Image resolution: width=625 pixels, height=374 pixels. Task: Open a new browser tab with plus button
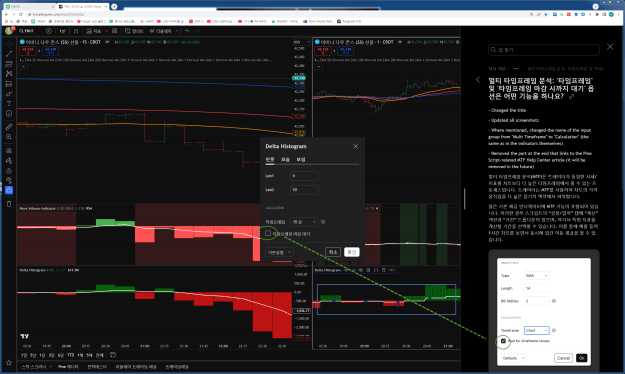point(114,6)
